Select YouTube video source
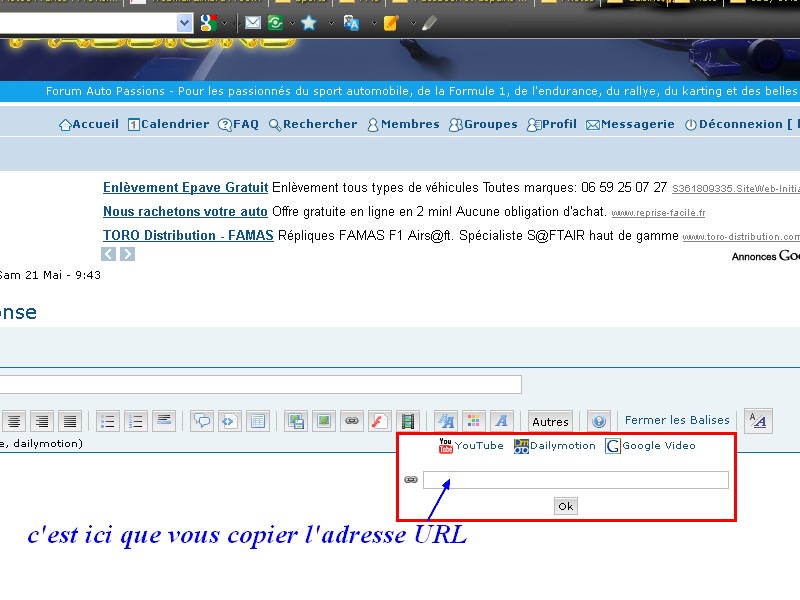This screenshot has height=600, width=800. [471, 445]
